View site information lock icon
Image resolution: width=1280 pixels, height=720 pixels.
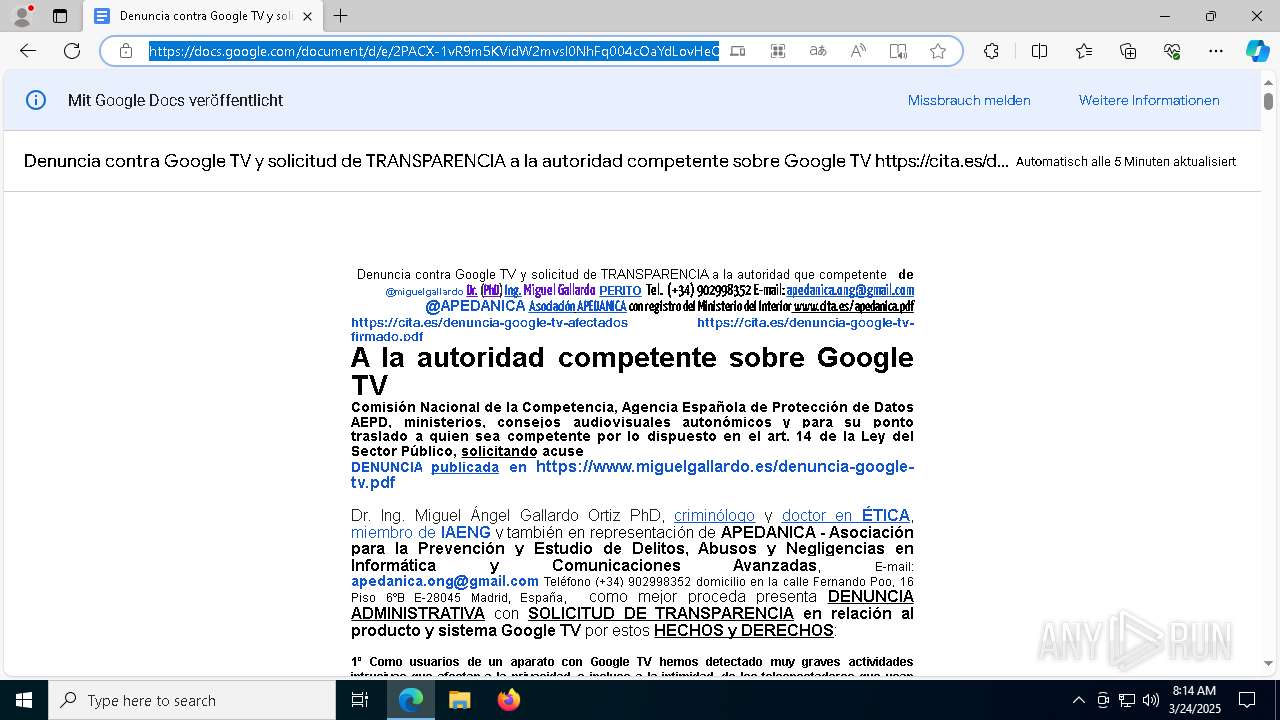point(126,51)
